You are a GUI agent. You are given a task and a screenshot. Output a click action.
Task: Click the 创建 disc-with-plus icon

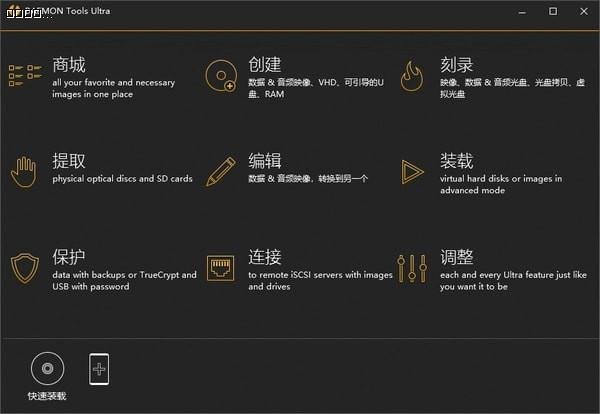click(x=221, y=76)
